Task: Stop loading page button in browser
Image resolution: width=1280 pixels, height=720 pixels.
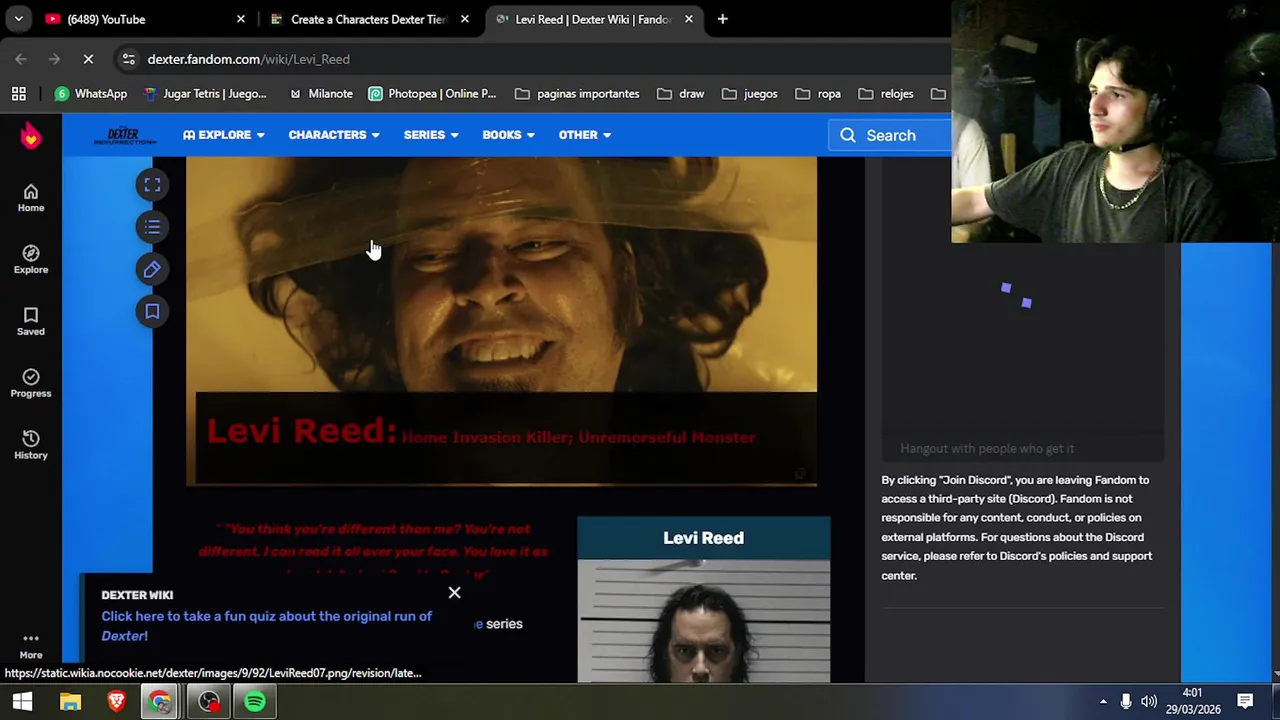Action: [x=88, y=59]
